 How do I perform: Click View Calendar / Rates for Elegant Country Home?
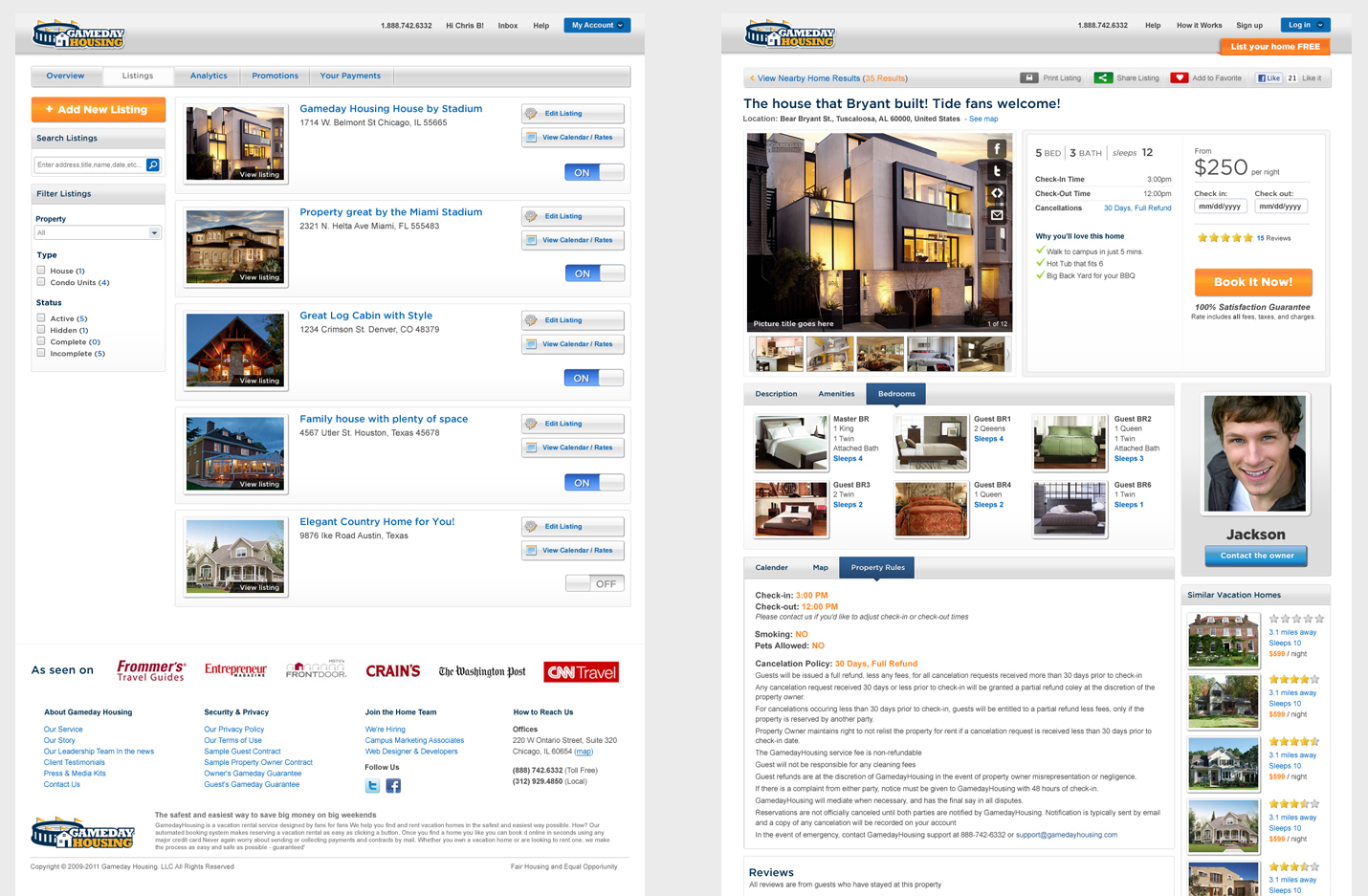pos(573,551)
